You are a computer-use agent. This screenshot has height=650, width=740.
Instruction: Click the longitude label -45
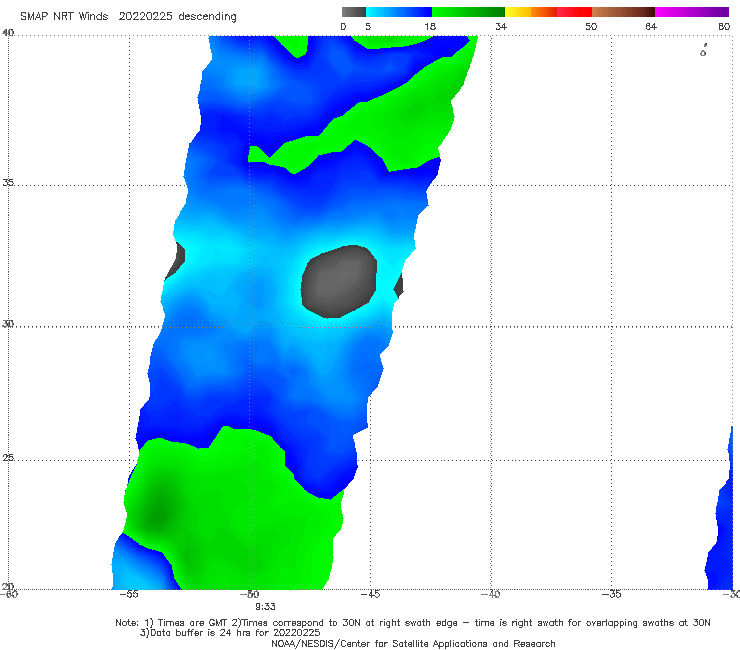[370, 594]
